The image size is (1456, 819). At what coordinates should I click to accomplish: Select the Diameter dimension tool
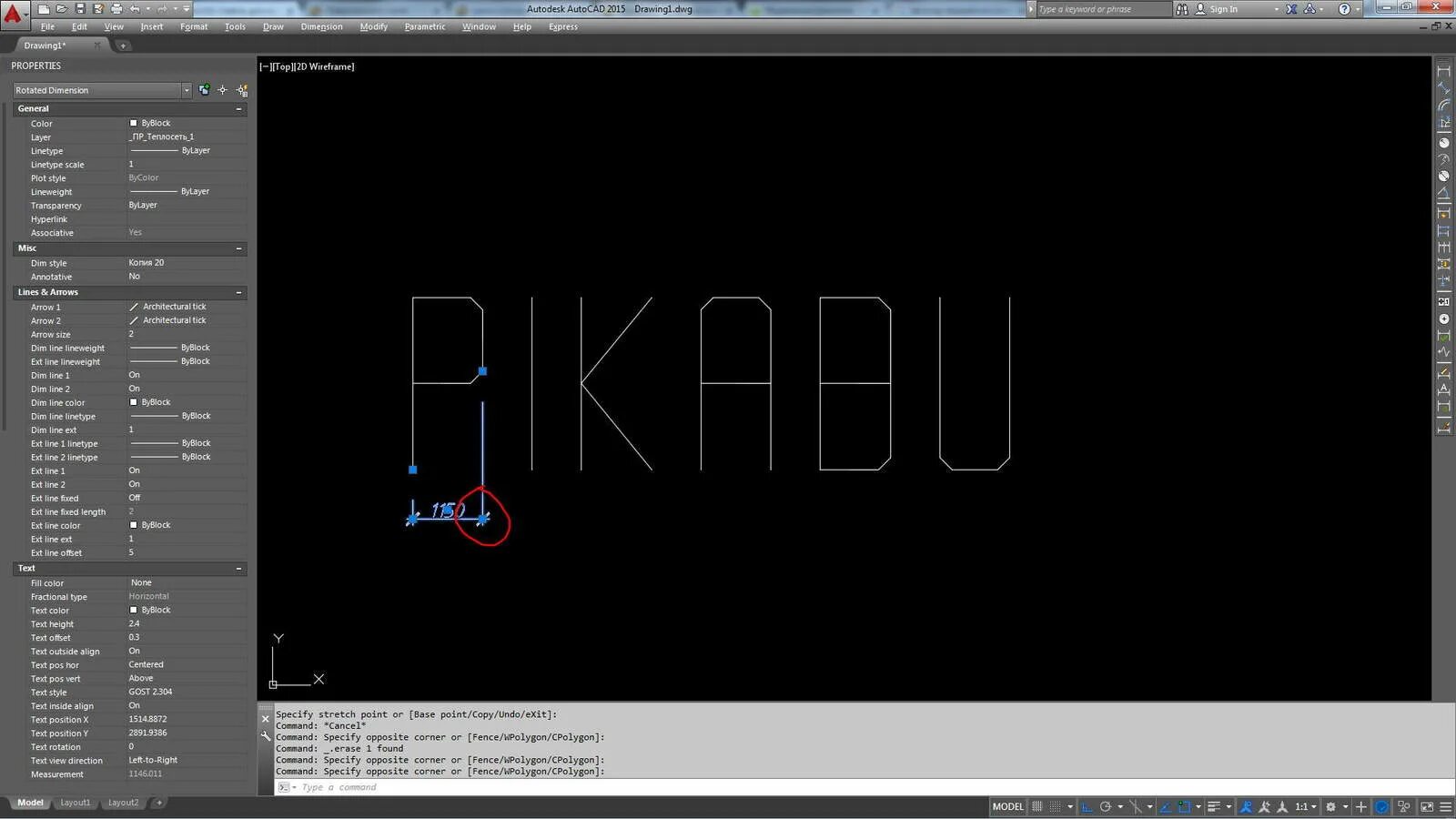click(x=1443, y=177)
